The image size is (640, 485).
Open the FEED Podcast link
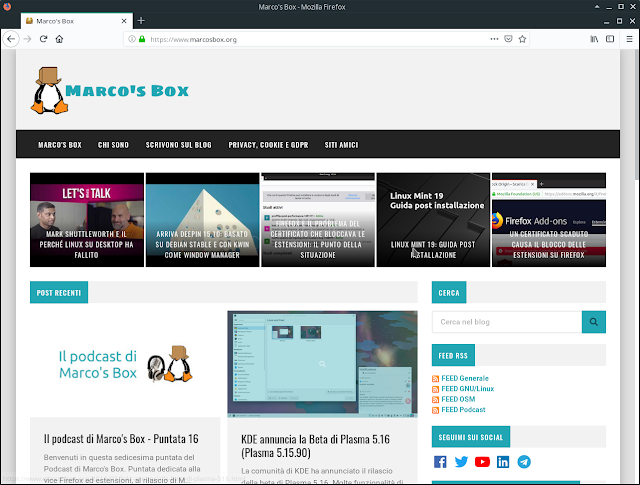pos(463,409)
